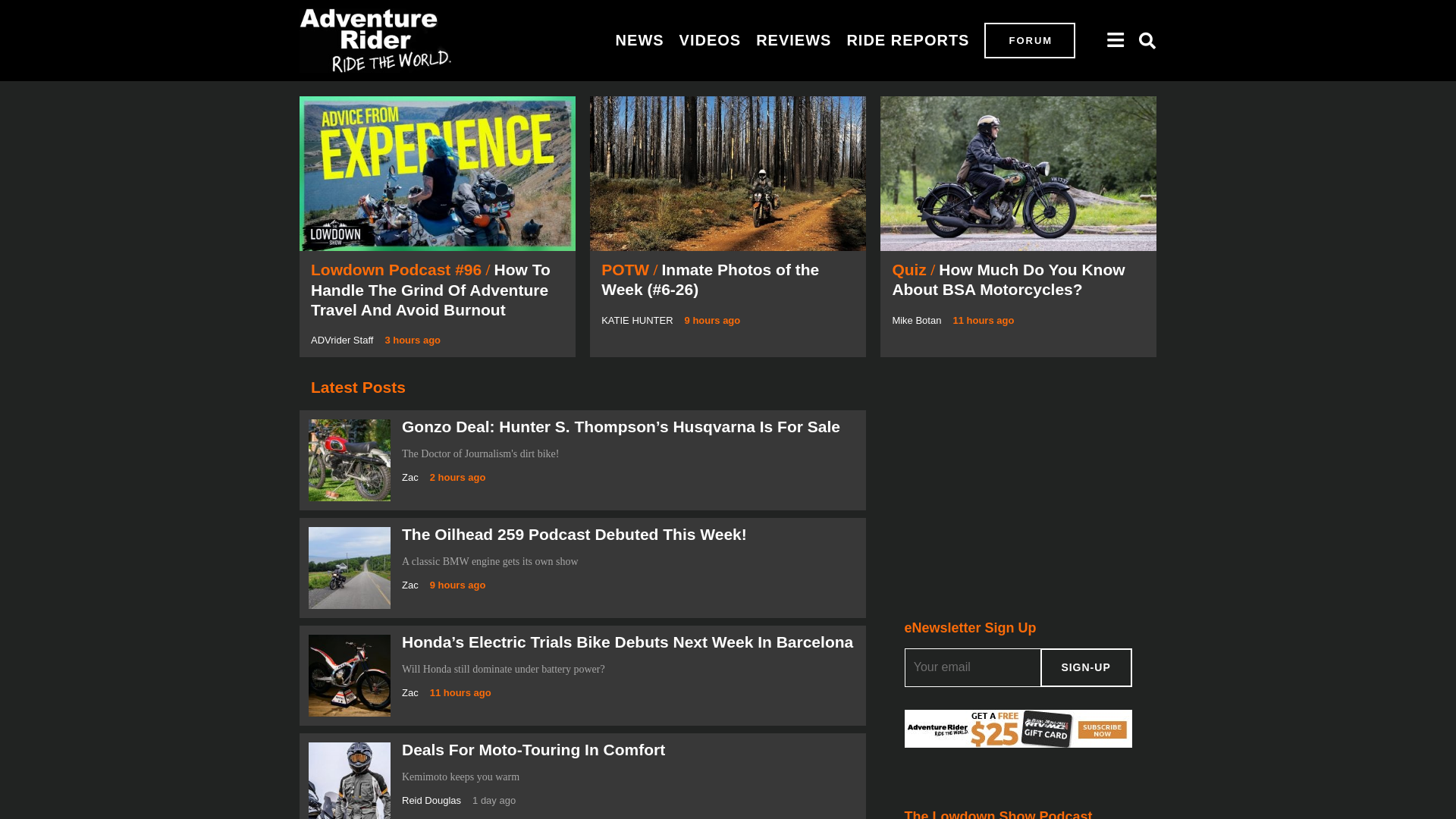Focus the Your email input field
The image size is (1456, 819).
(972, 667)
